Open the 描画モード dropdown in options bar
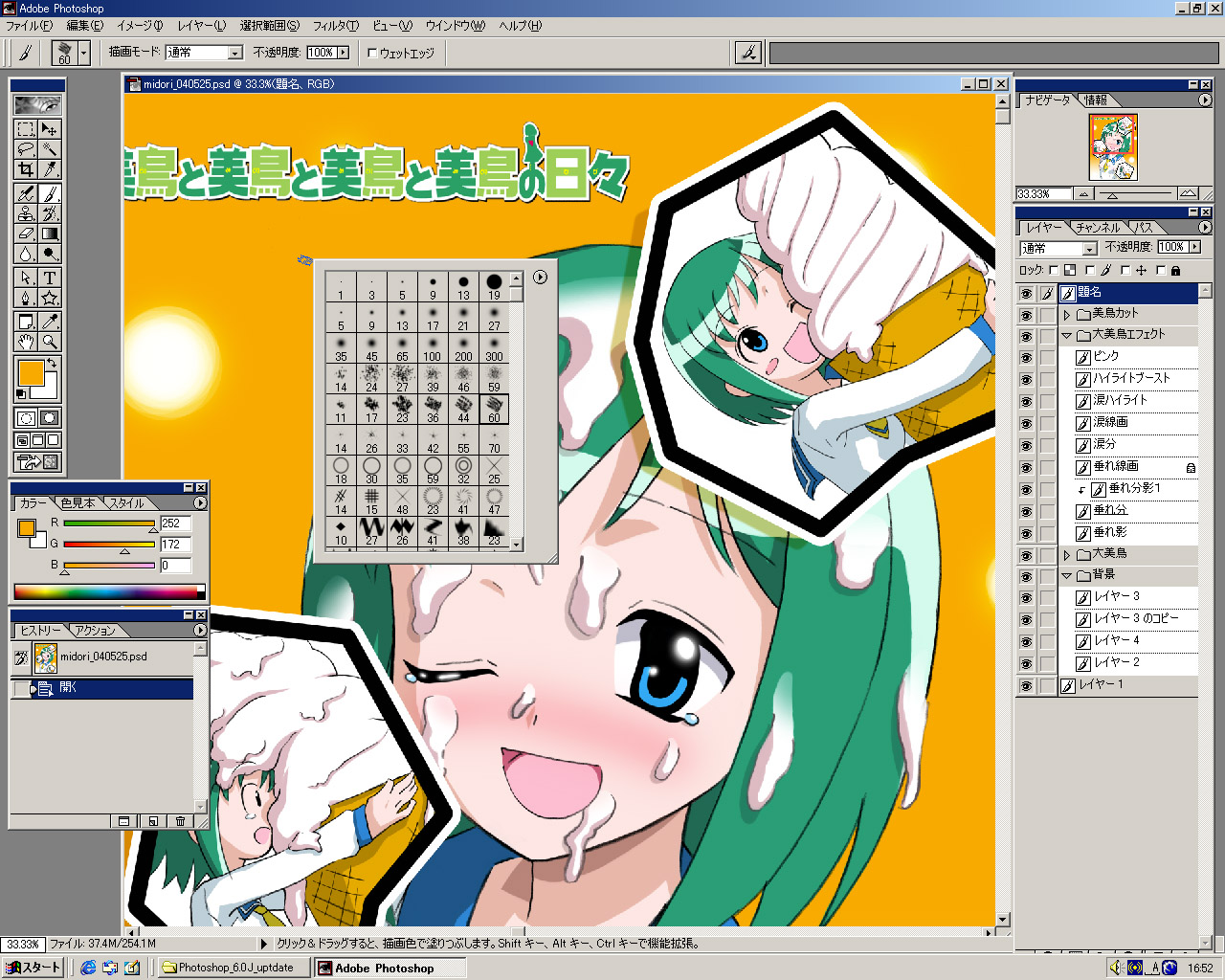 pyautogui.click(x=234, y=53)
